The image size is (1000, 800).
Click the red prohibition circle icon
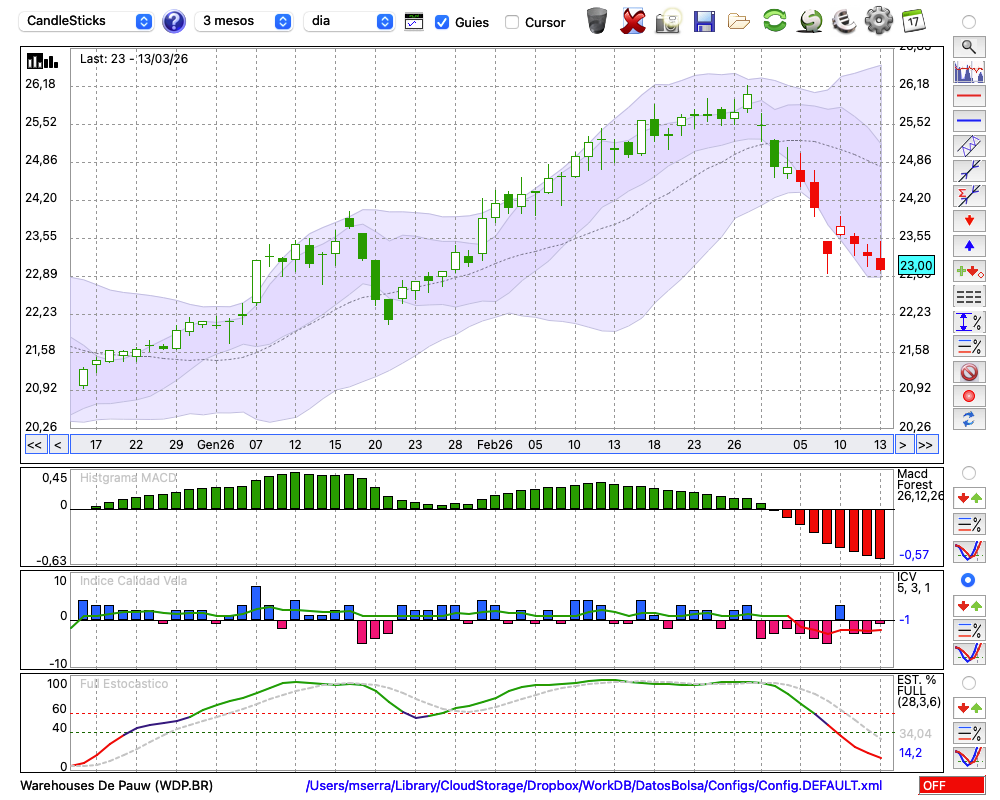pyautogui.click(x=969, y=371)
